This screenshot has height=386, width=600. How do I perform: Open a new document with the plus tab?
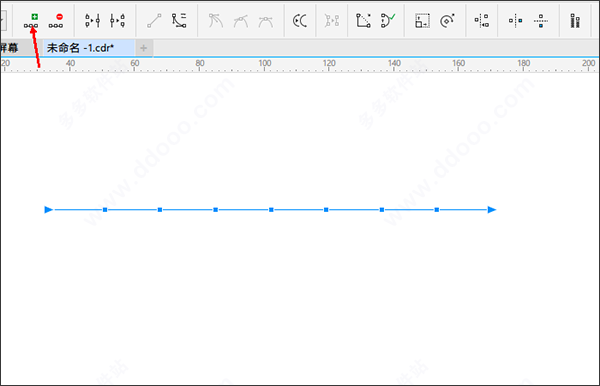[143, 48]
